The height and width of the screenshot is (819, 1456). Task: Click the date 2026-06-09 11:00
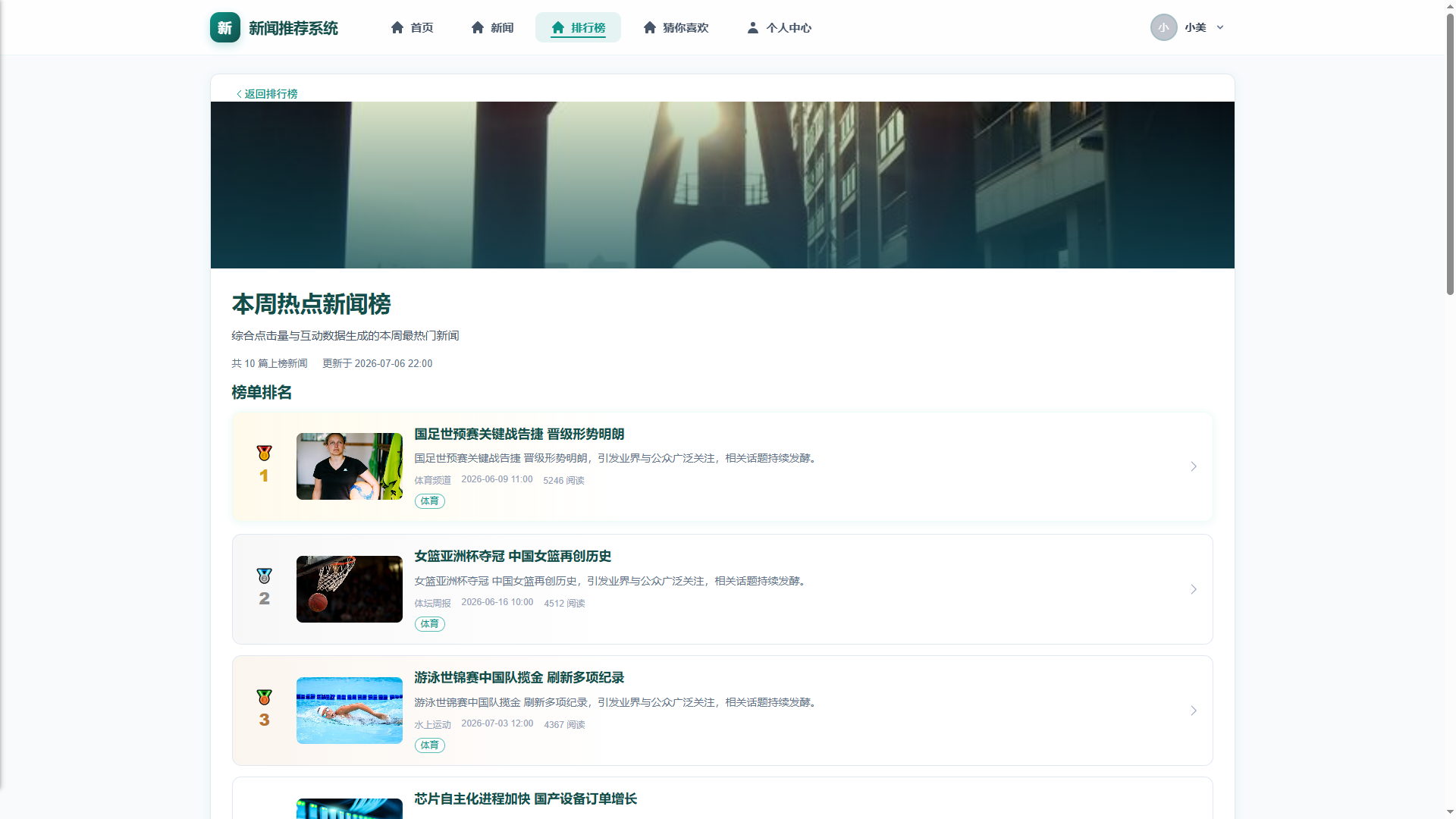click(497, 479)
